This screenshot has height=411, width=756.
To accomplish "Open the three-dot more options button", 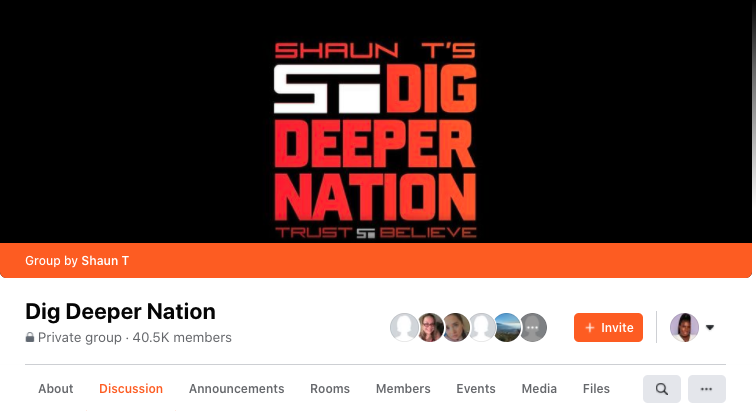I will tap(706, 389).
